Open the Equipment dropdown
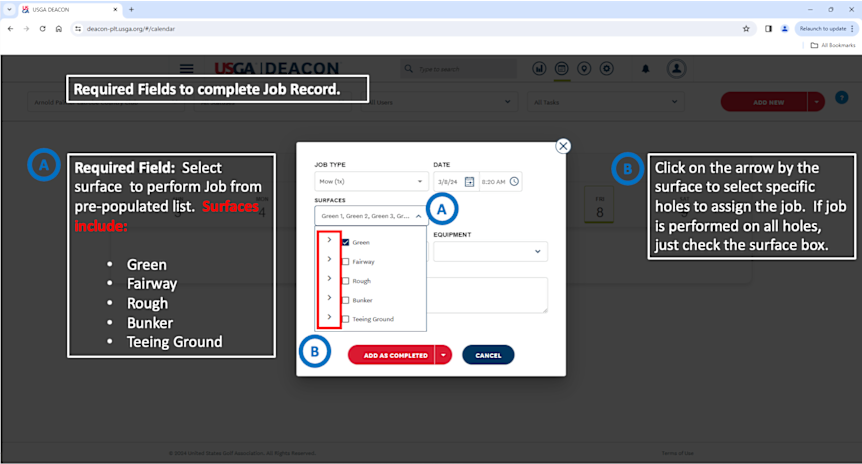This screenshot has height=464, width=862. point(490,251)
